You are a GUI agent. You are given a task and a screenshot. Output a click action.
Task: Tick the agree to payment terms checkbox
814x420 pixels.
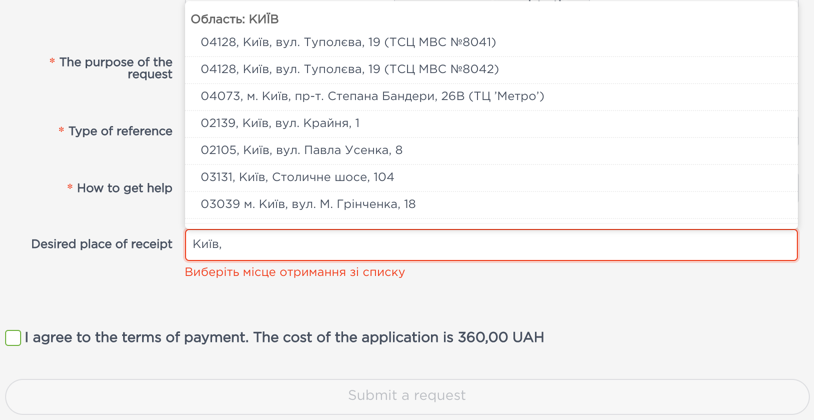pyautogui.click(x=13, y=338)
